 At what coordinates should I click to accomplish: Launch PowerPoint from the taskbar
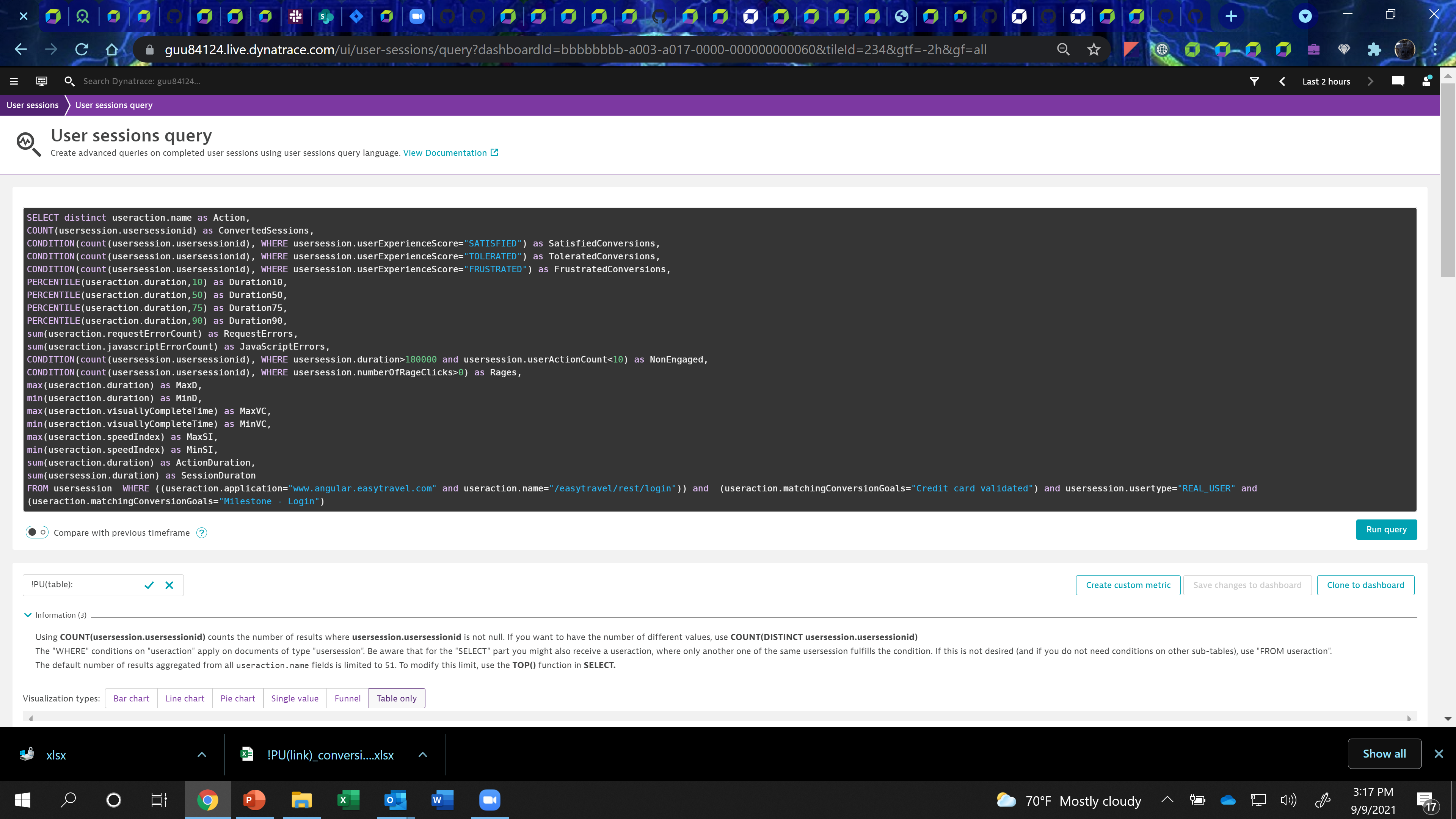coord(254,800)
